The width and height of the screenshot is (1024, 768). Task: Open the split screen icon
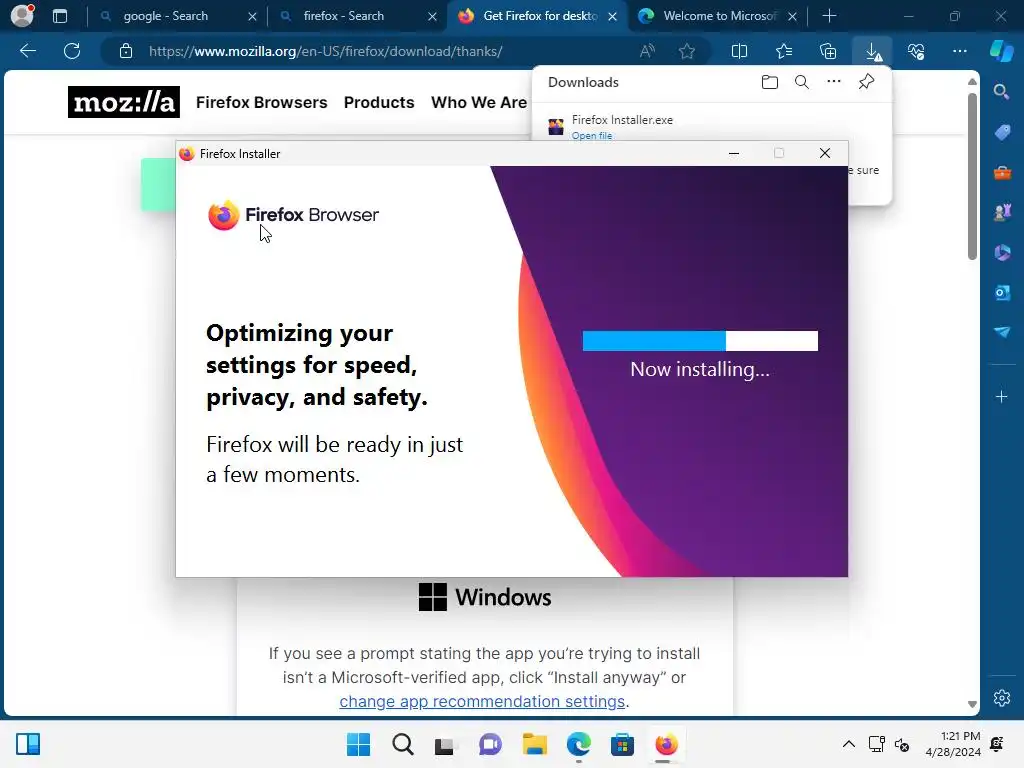click(739, 51)
